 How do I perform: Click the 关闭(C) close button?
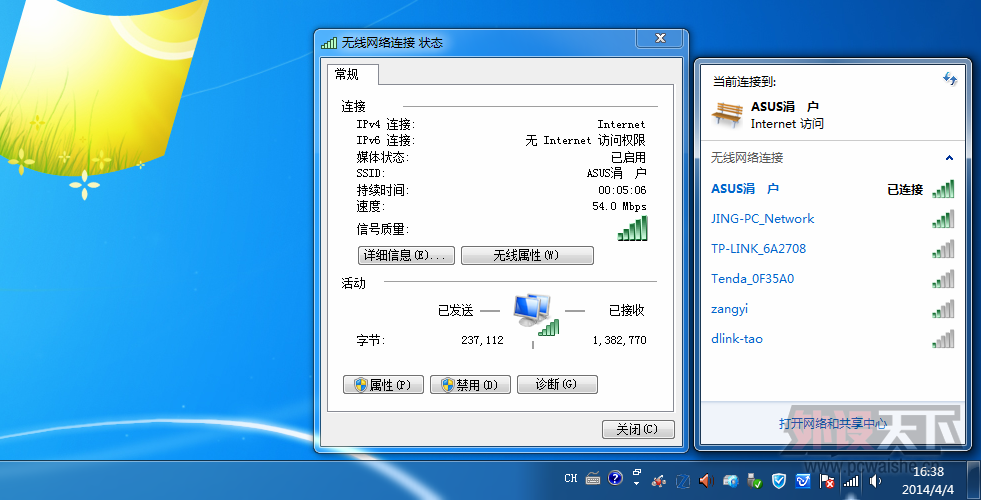point(638,429)
